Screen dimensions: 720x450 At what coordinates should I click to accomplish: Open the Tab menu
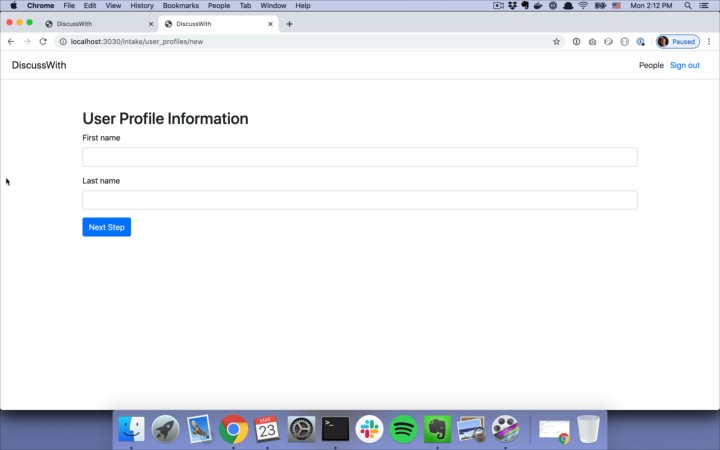click(x=245, y=6)
